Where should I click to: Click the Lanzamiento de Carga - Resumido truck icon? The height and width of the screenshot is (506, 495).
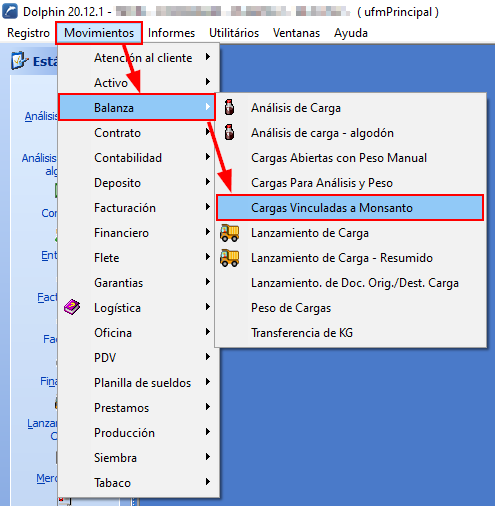(x=230, y=258)
